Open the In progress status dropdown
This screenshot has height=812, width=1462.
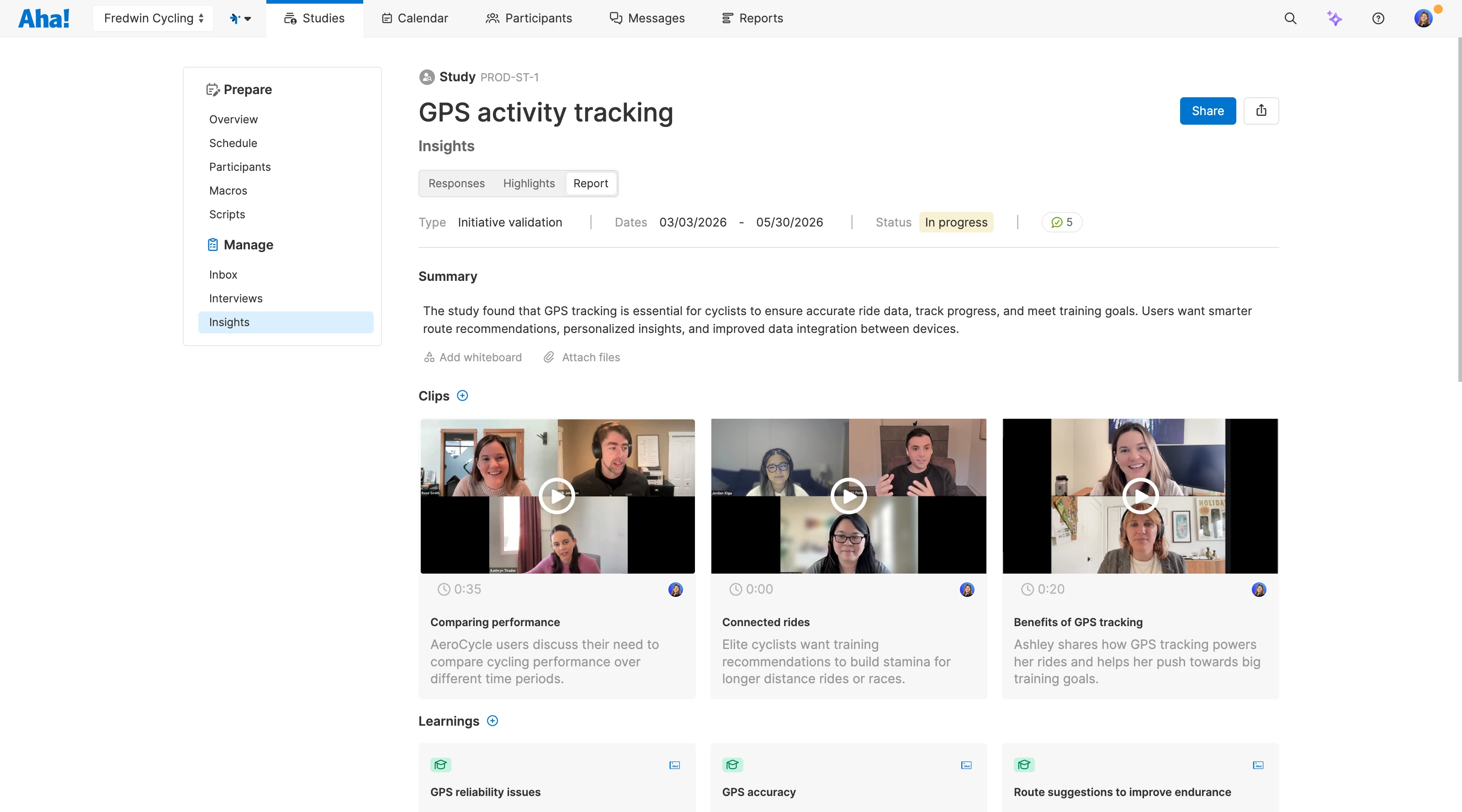click(x=956, y=222)
